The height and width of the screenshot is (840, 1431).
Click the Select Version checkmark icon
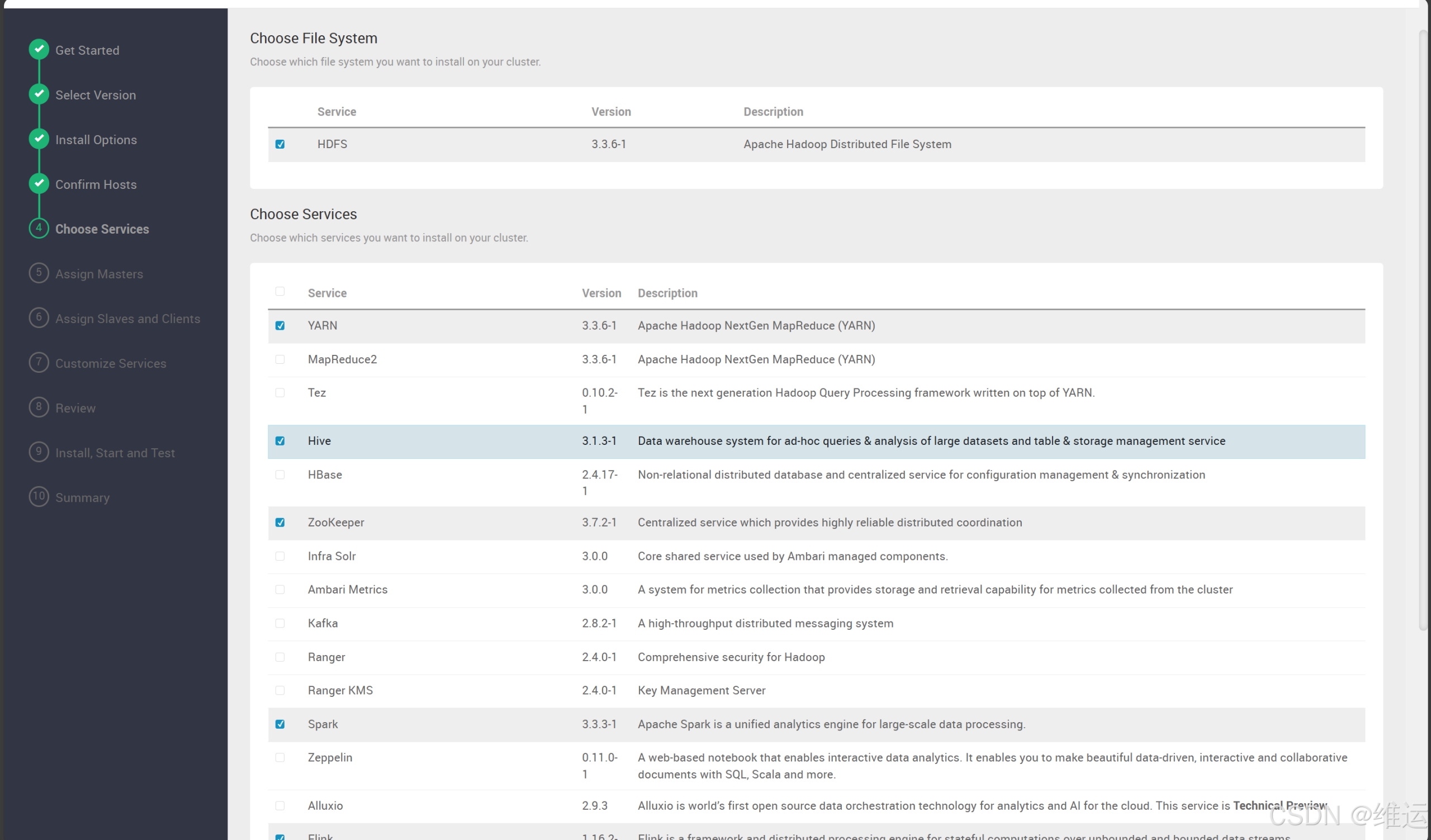[x=38, y=94]
